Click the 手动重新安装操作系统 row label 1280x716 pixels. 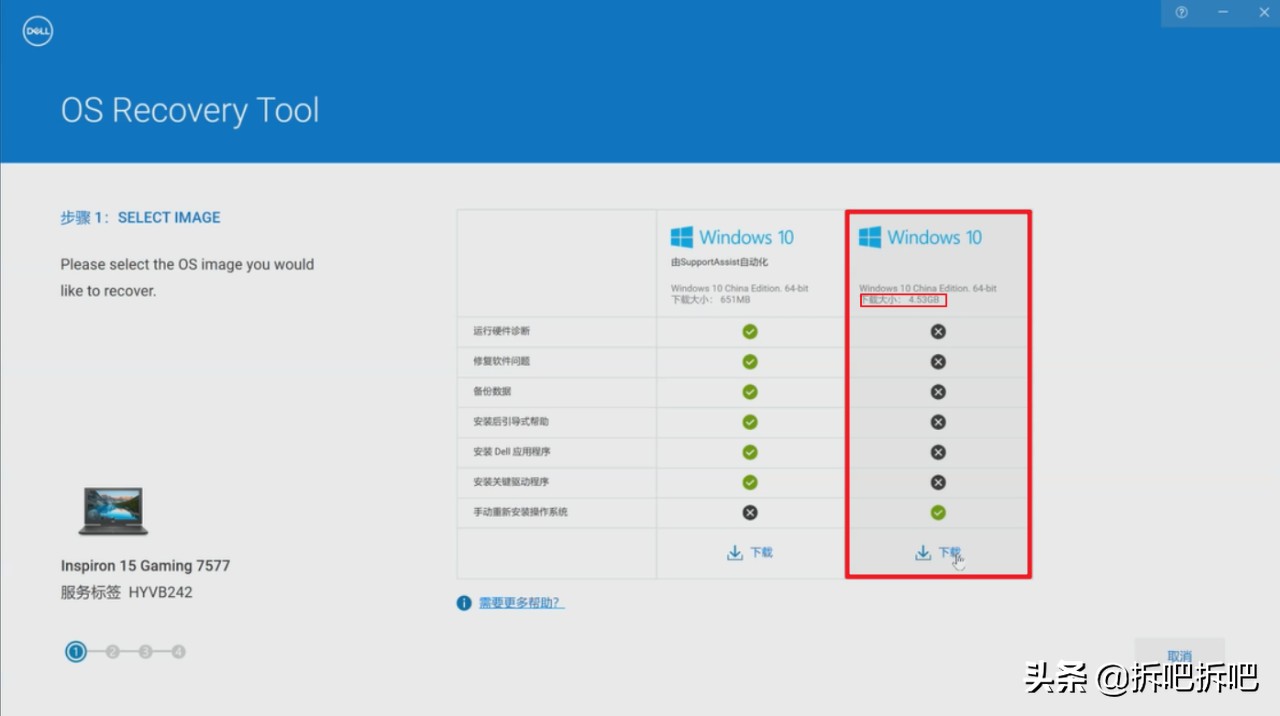pos(520,512)
